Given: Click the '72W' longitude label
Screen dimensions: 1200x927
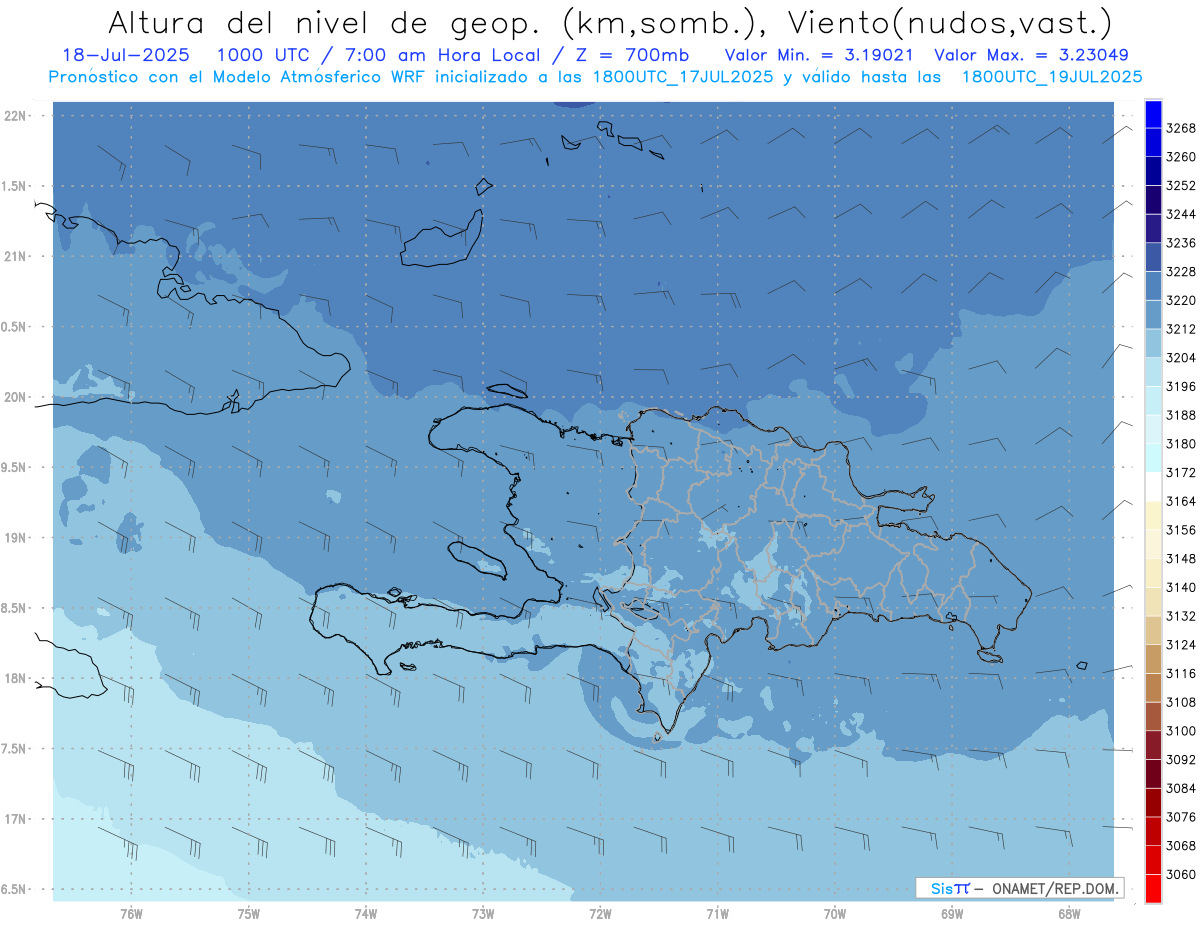Looking at the screenshot, I should pyautogui.click(x=601, y=913).
